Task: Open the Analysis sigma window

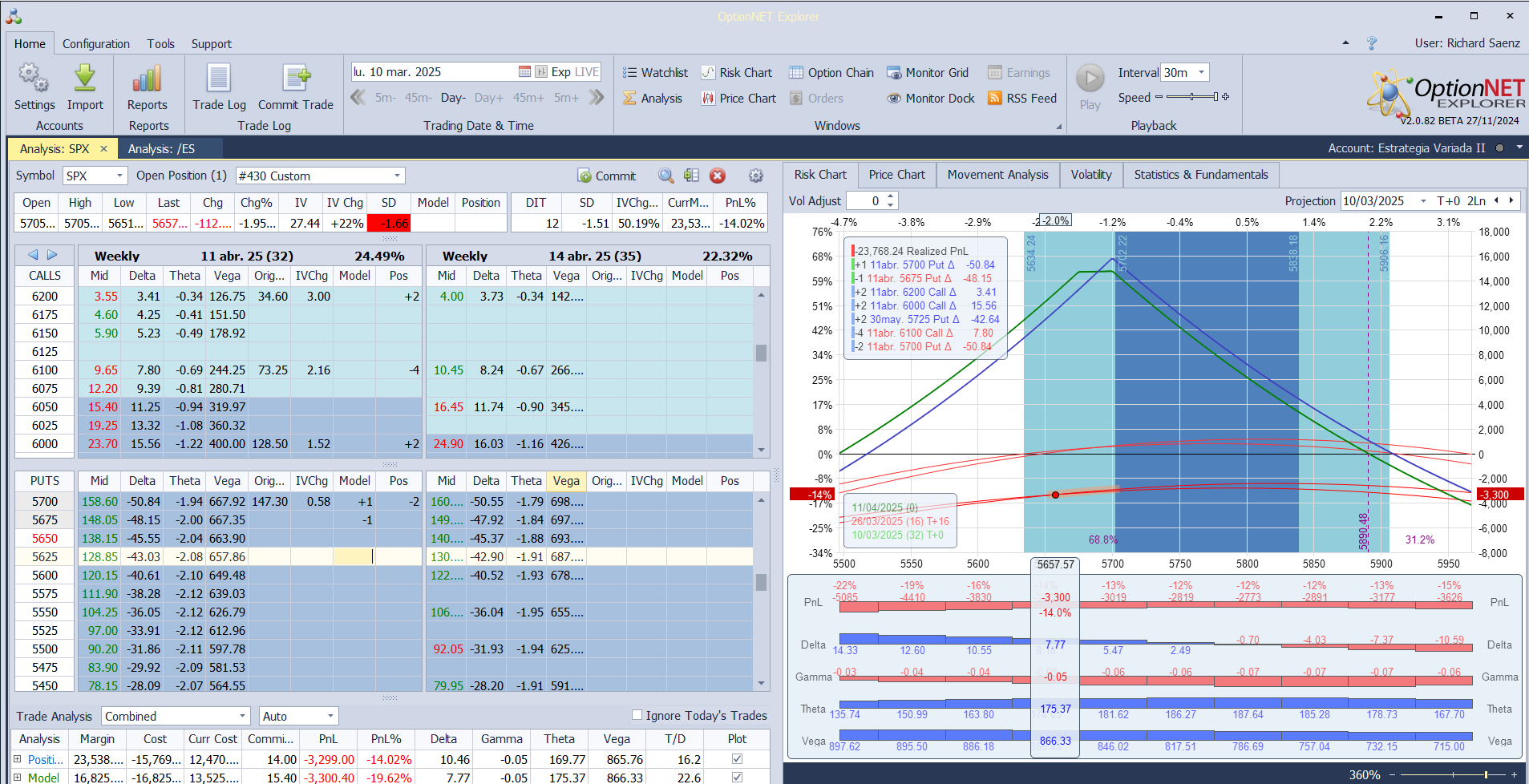Action: pos(653,99)
